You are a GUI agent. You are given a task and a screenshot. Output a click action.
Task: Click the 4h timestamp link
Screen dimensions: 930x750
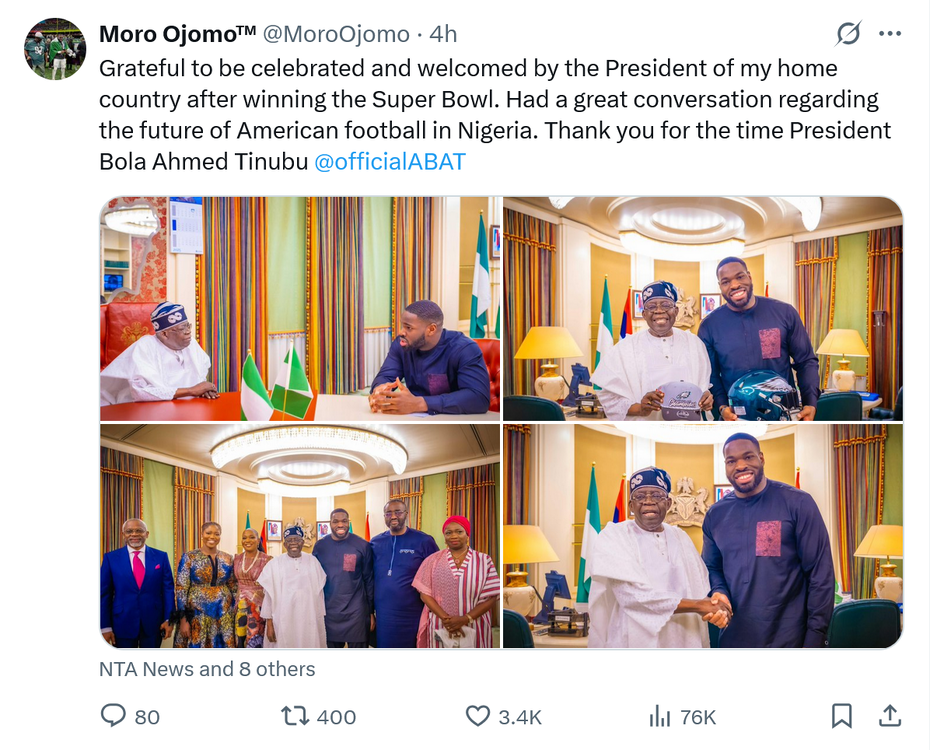pyautogui.click(x=443, y=34)
